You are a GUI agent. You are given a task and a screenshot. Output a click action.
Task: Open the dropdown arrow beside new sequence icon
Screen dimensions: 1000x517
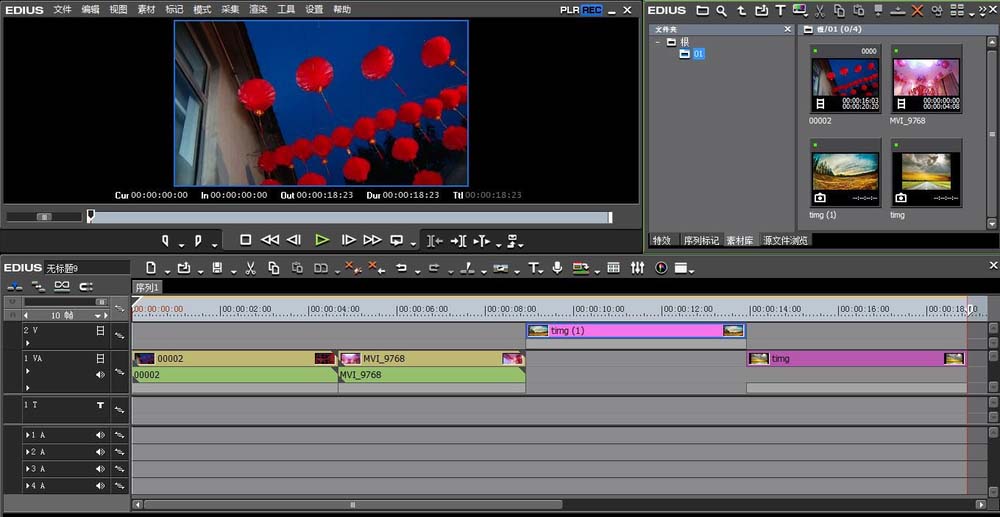point(167,272)
